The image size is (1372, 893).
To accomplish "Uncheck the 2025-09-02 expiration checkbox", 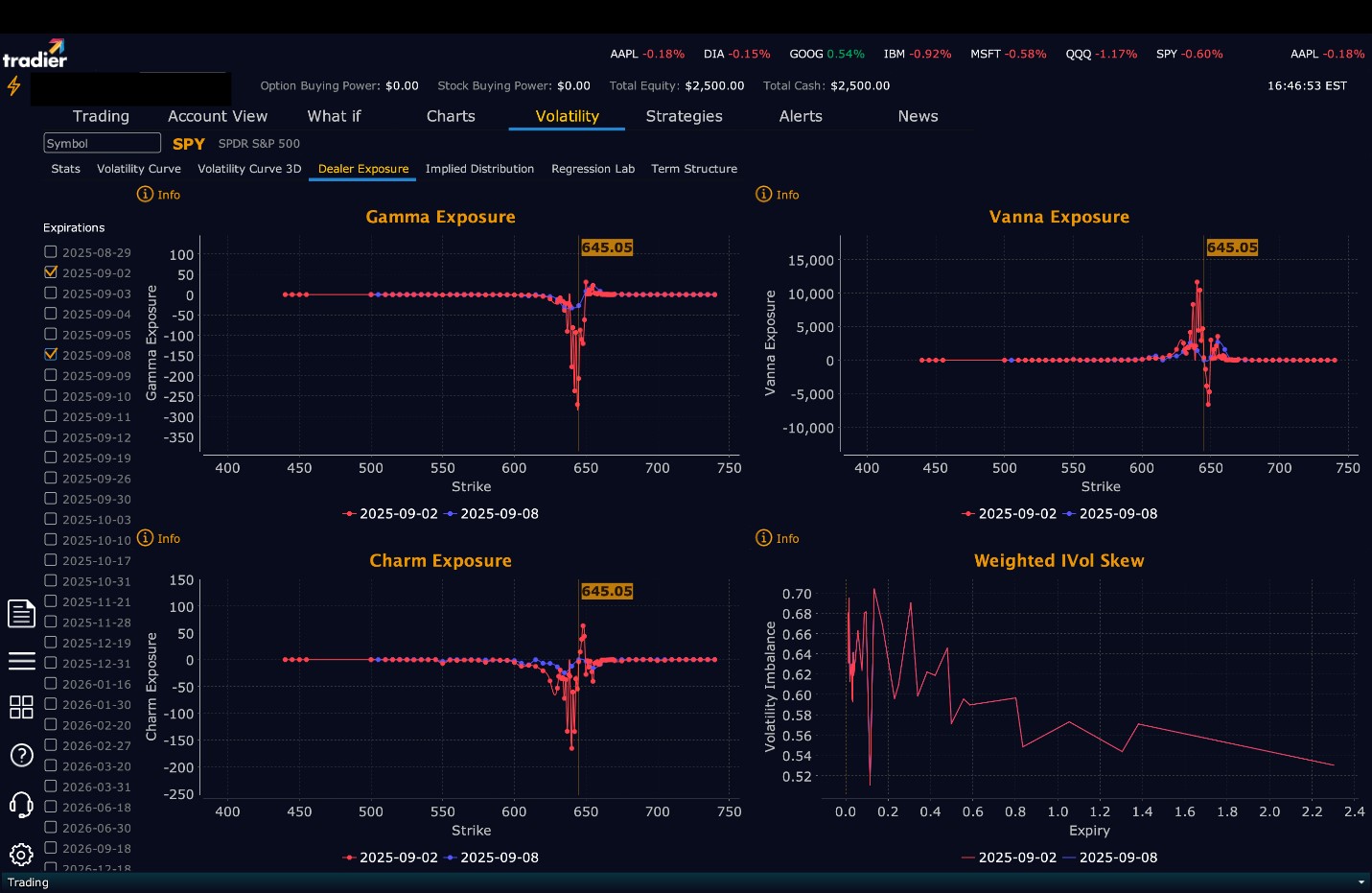I will click(x=51, y=272).
